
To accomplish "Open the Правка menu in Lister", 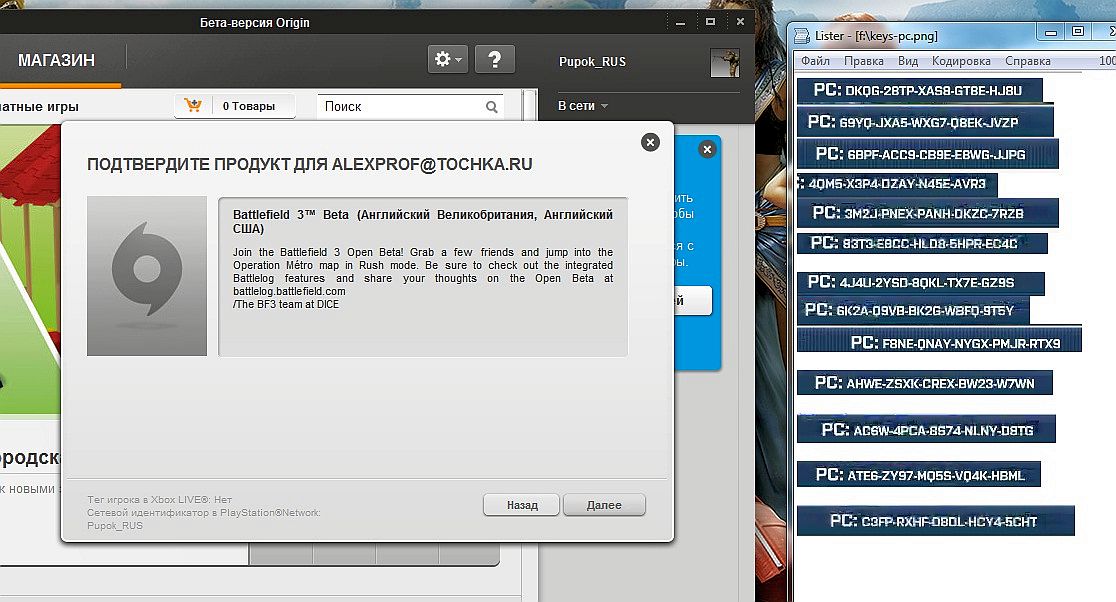I will [x=863, y=61].
